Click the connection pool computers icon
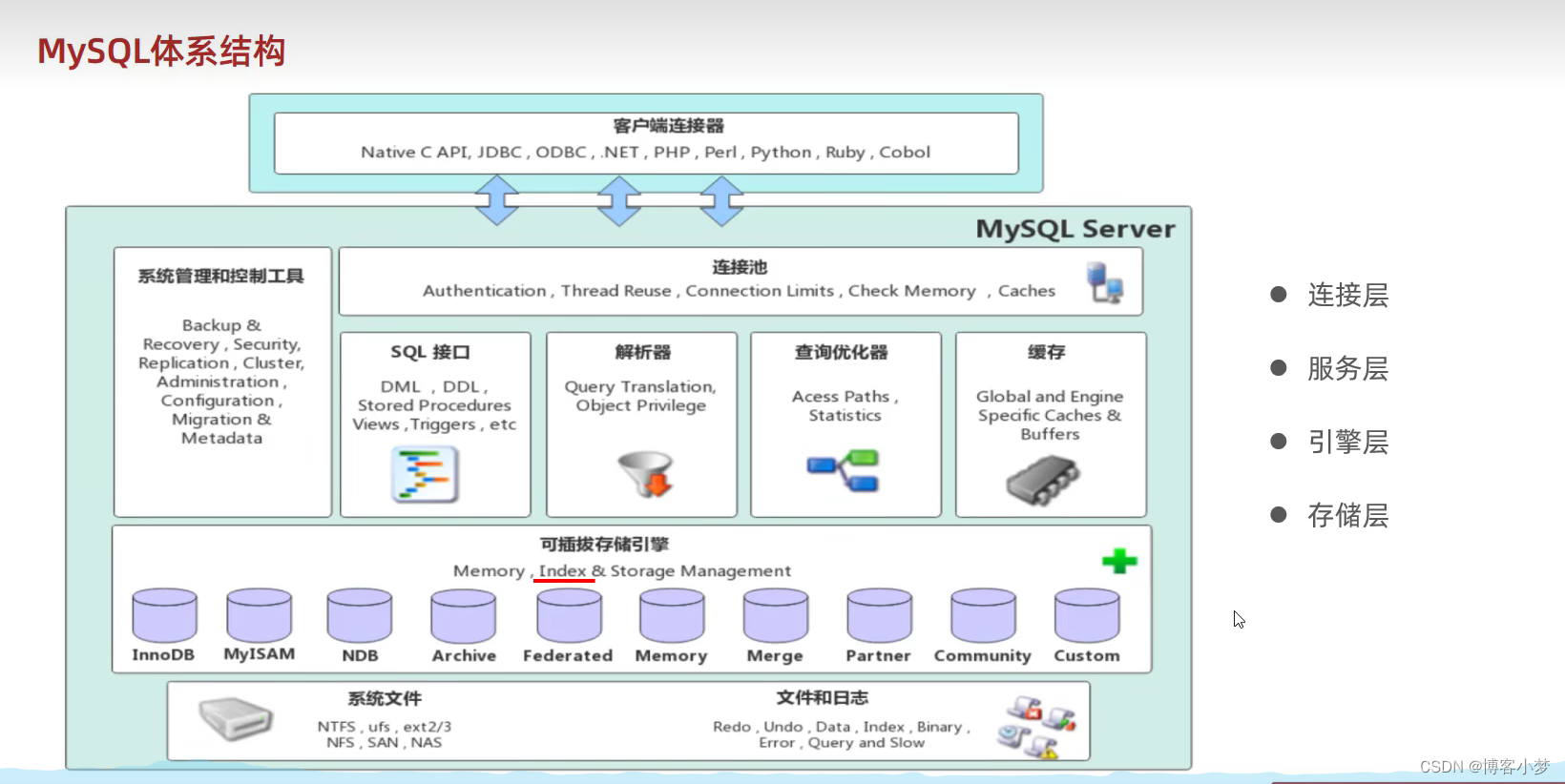The height and width of the screenshot is (784, 1565). tap(1105, 283)
